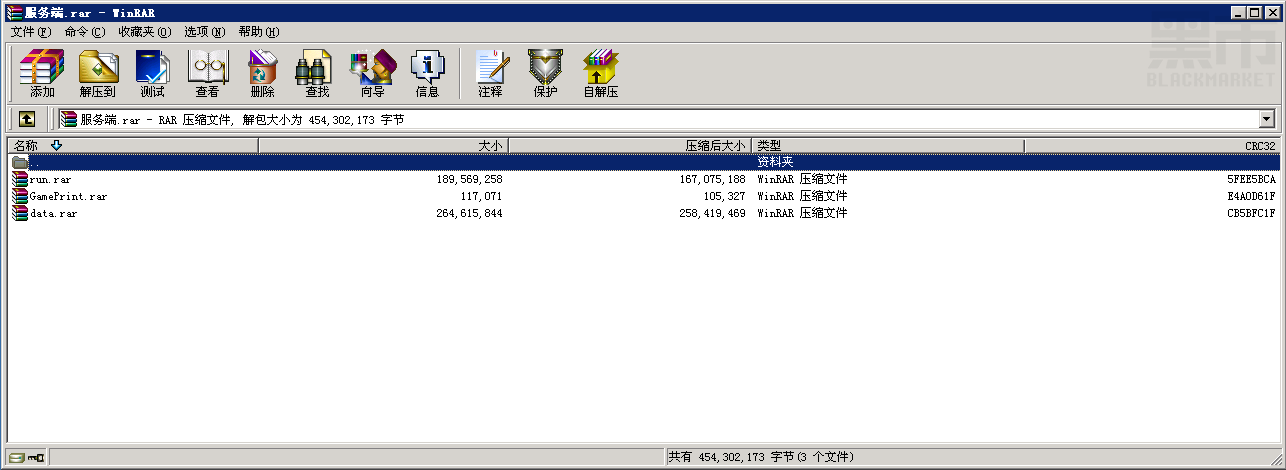The height and width of the screenshot is (470, 1286).
Task: Click size value 117,071
Action: (x=481, y=196)
